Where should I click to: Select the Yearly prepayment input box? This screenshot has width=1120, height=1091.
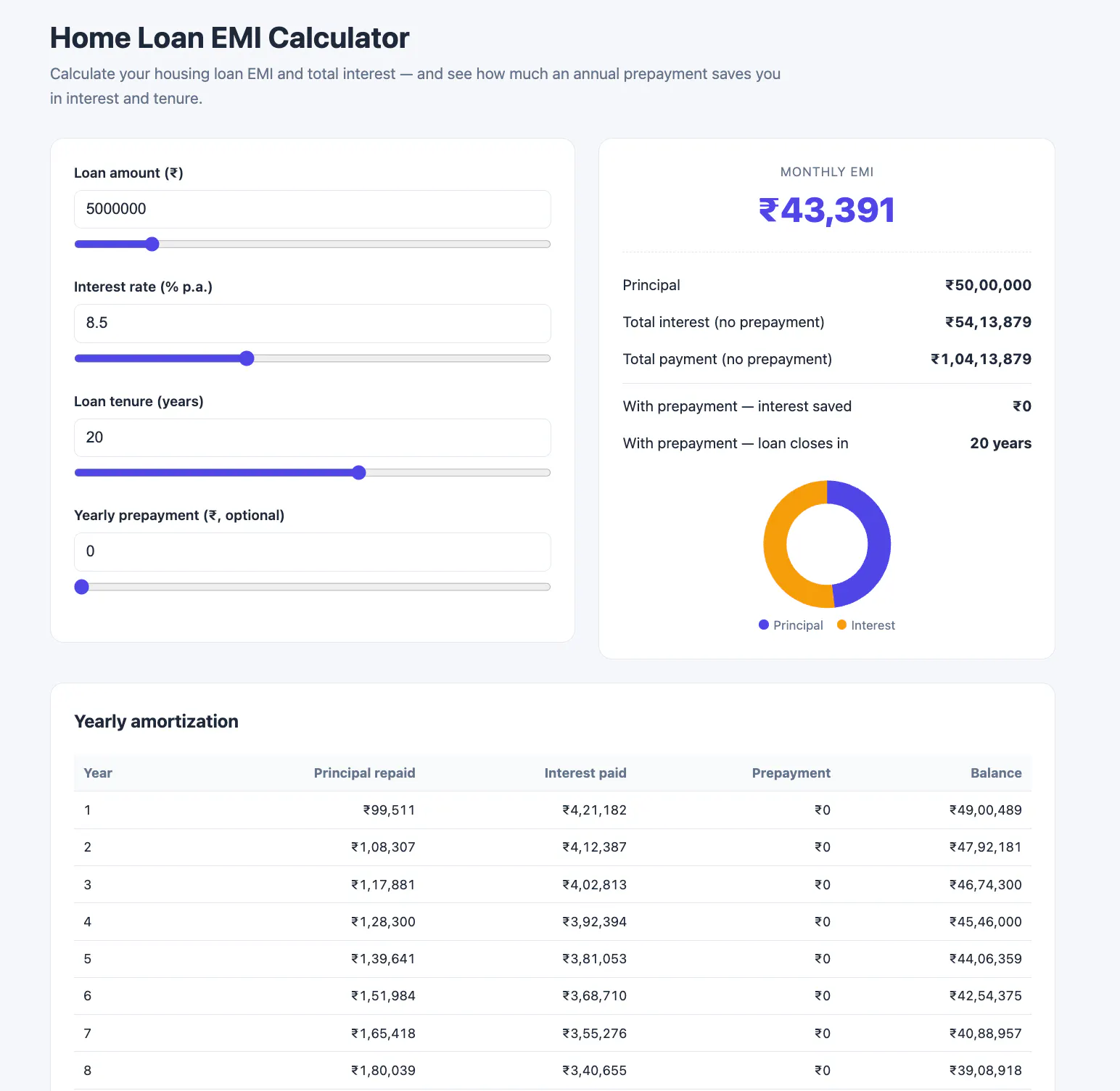pos(312,551)
